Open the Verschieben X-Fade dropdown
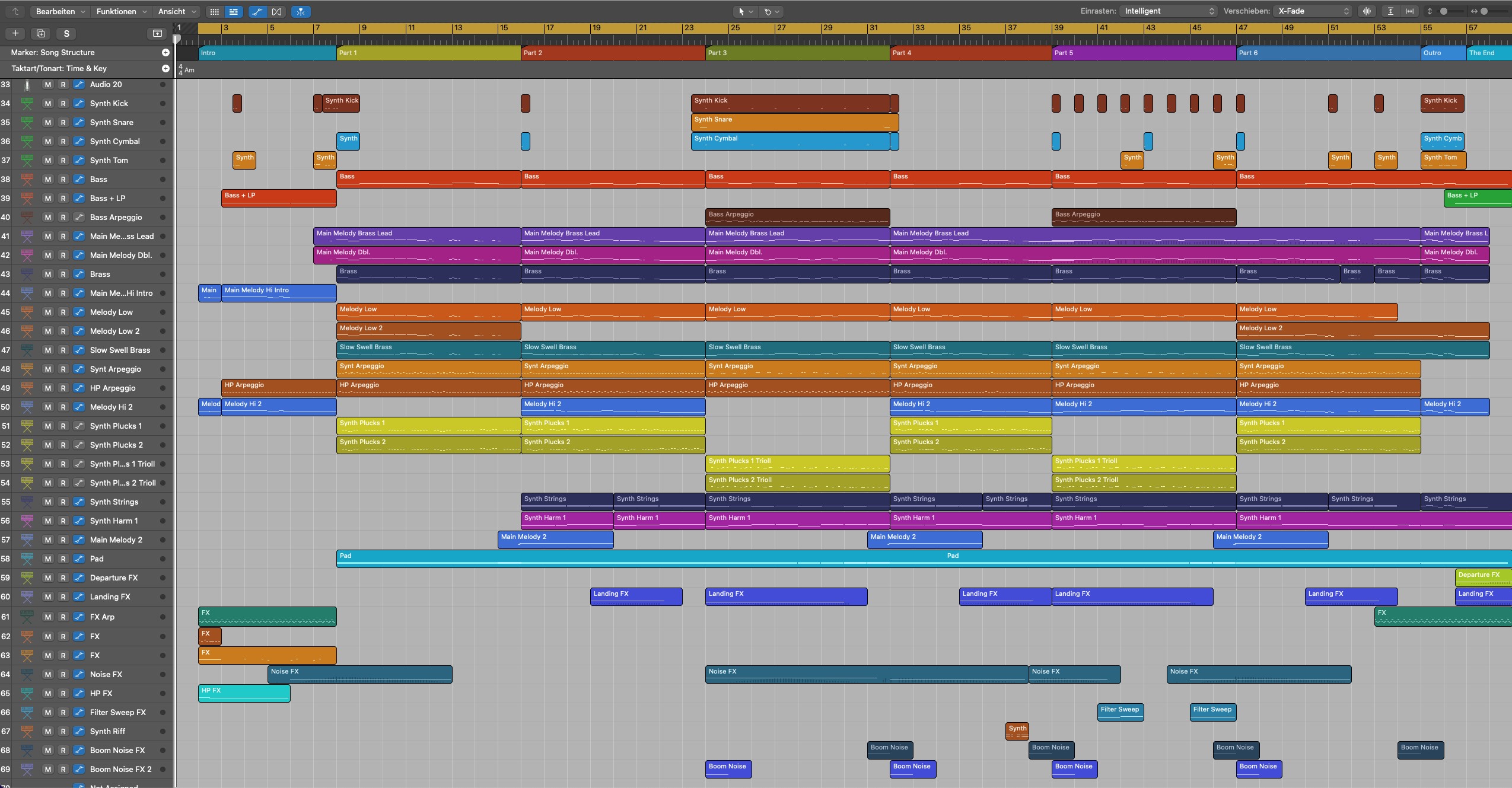The image size is (1512, 788). [x=1313, y=11]
